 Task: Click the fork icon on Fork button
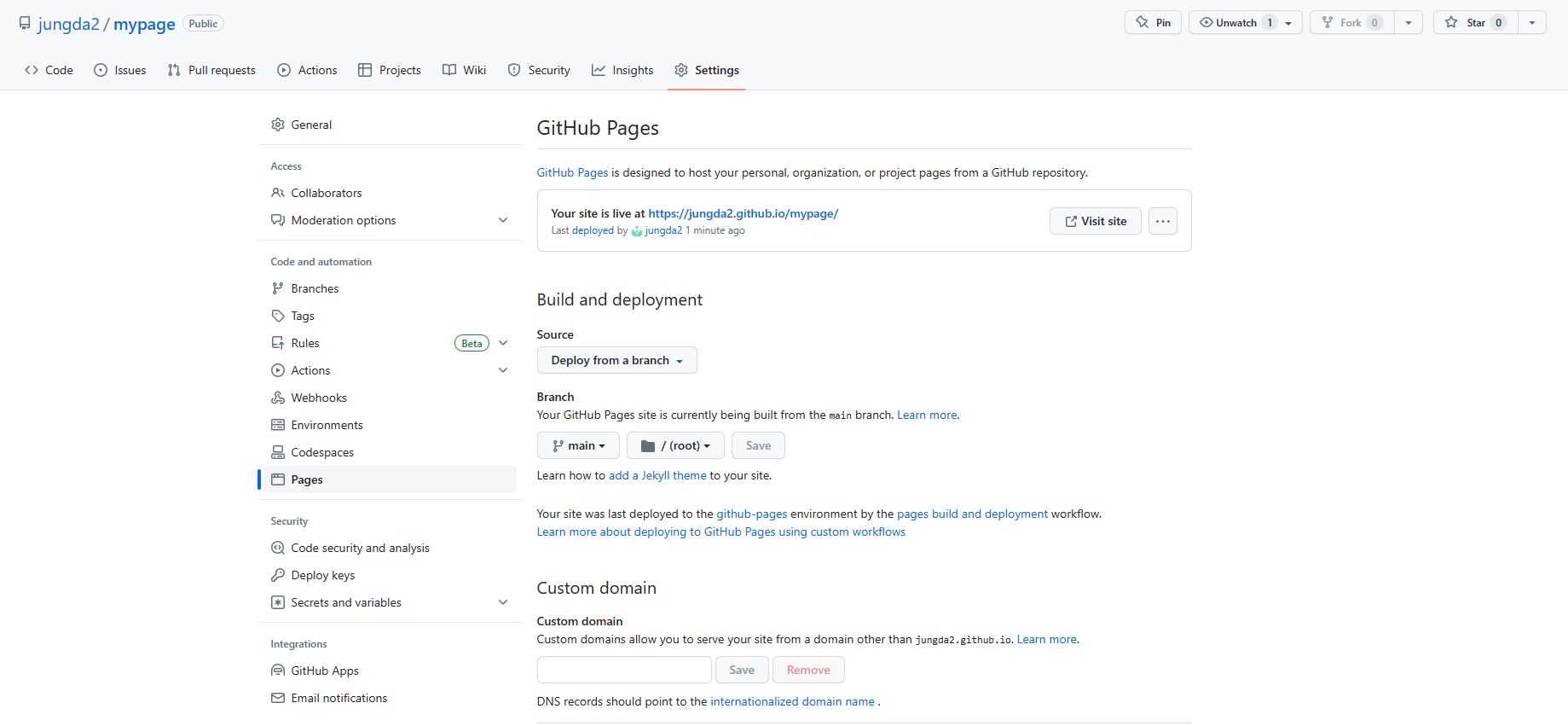tap(1328, 23)
